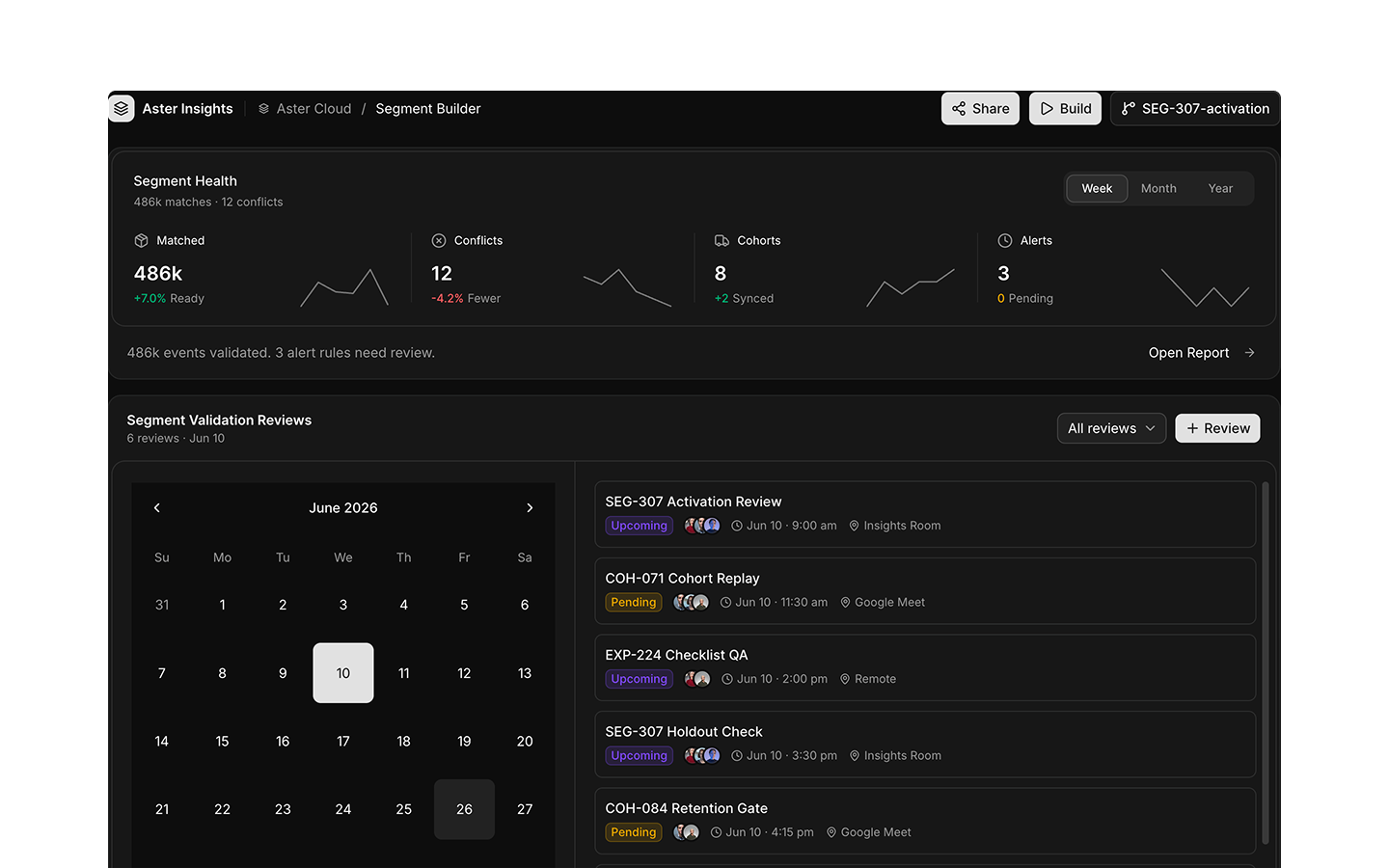The height and width of the screenshot is (868, 1389).
Task: Click the Aster Cloud layers icon
Action: tap(263, 109)
